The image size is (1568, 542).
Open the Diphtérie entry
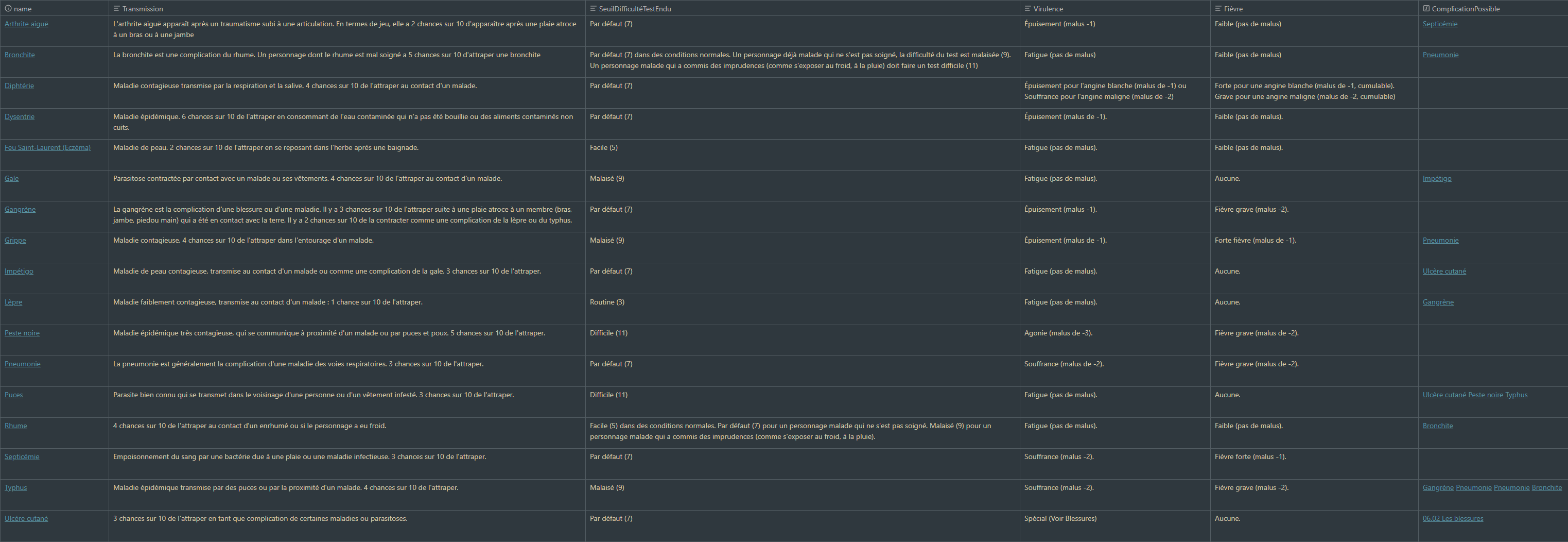click(x=19, y=86)
